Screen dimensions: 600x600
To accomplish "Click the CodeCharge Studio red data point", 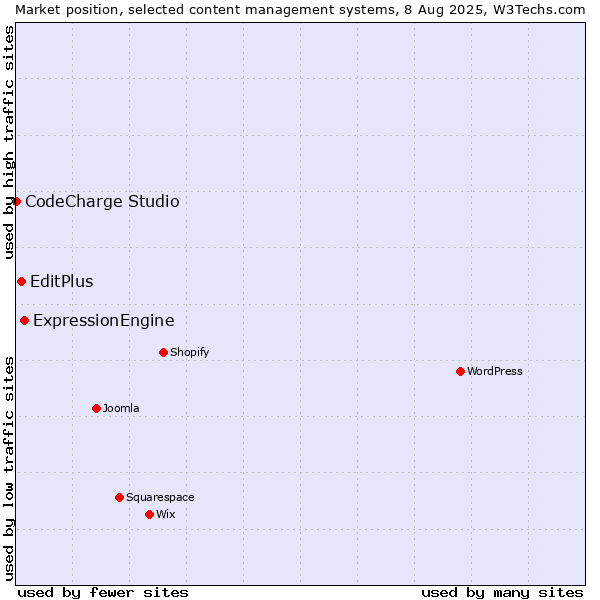I will (x=16, y=201).
